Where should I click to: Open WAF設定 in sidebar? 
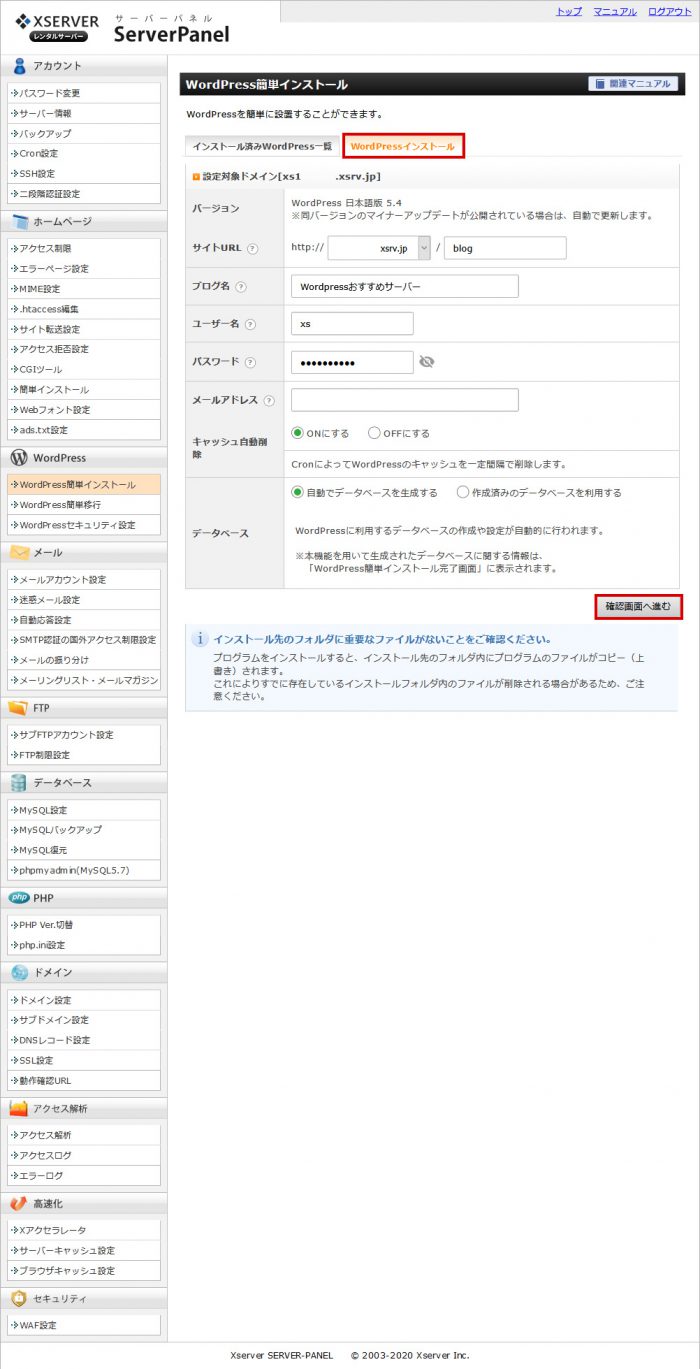coord(84,1325)
